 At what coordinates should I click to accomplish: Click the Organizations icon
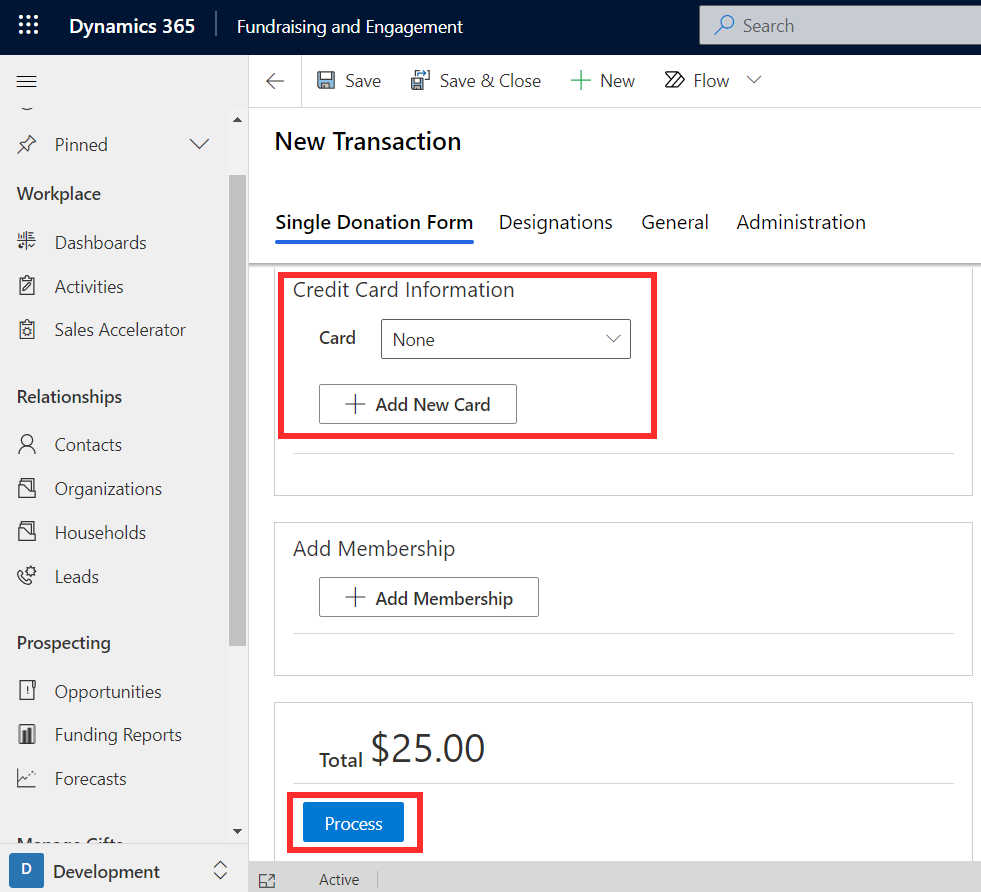click(26, 488)
